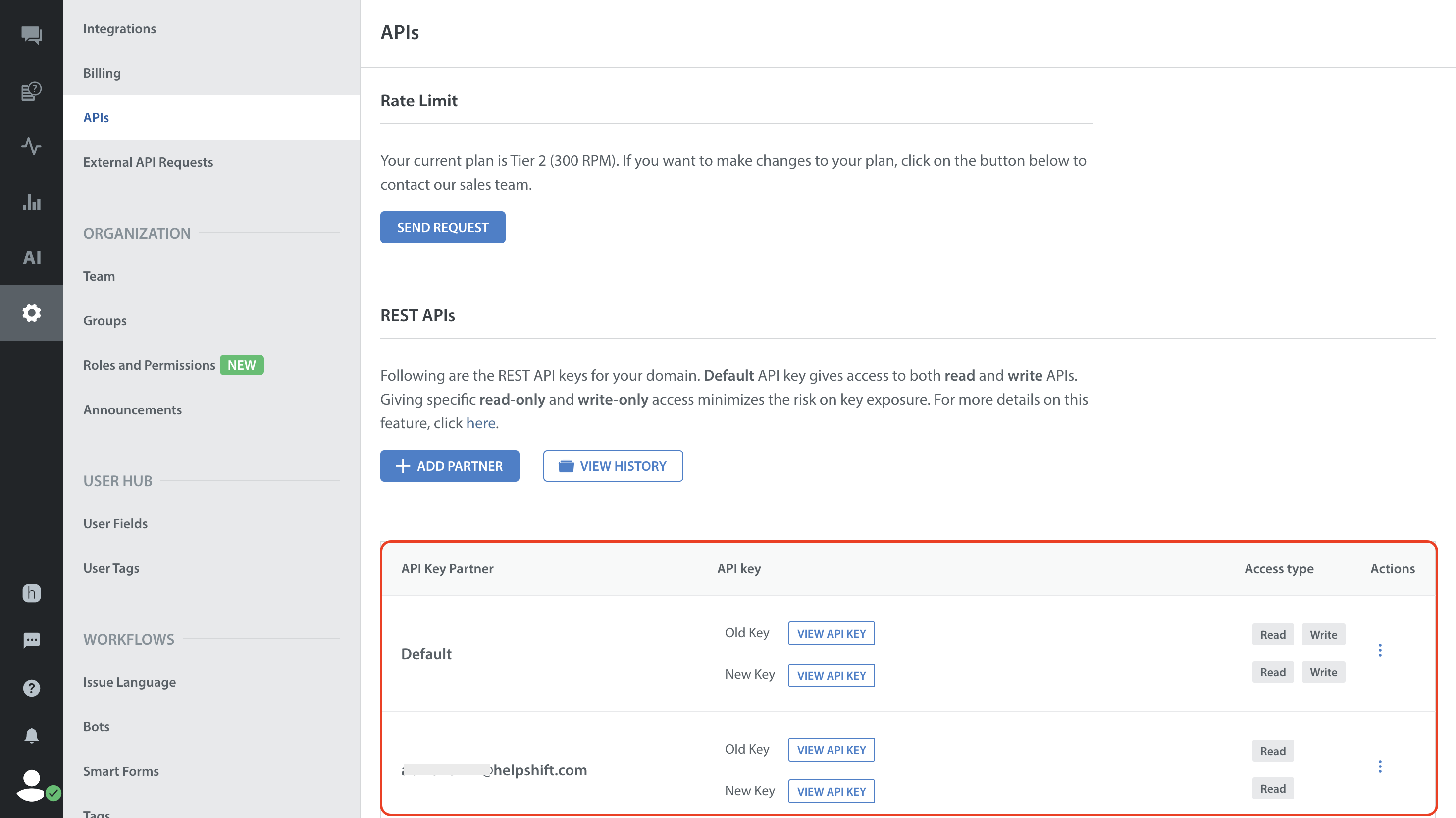
Task: Open the Issues conversations icon in sidebar
Action: pos(31,35)
